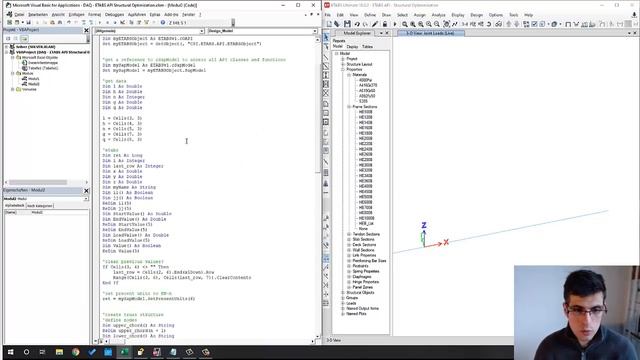Viewport: 640px width, 360px height.
Task: Expand the Loads node in Model Explorer
Action: (x=343, y=303)
